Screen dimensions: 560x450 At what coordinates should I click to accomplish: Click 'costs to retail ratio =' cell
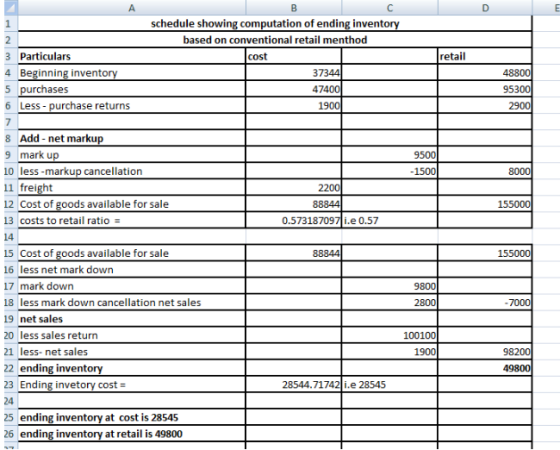(132, 220)
